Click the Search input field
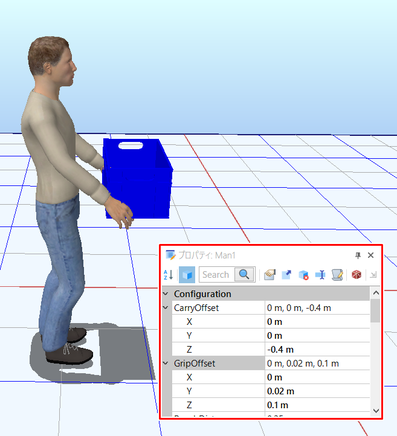The height and width of the screenshot is (436, 397). click(x=217, y=275)
